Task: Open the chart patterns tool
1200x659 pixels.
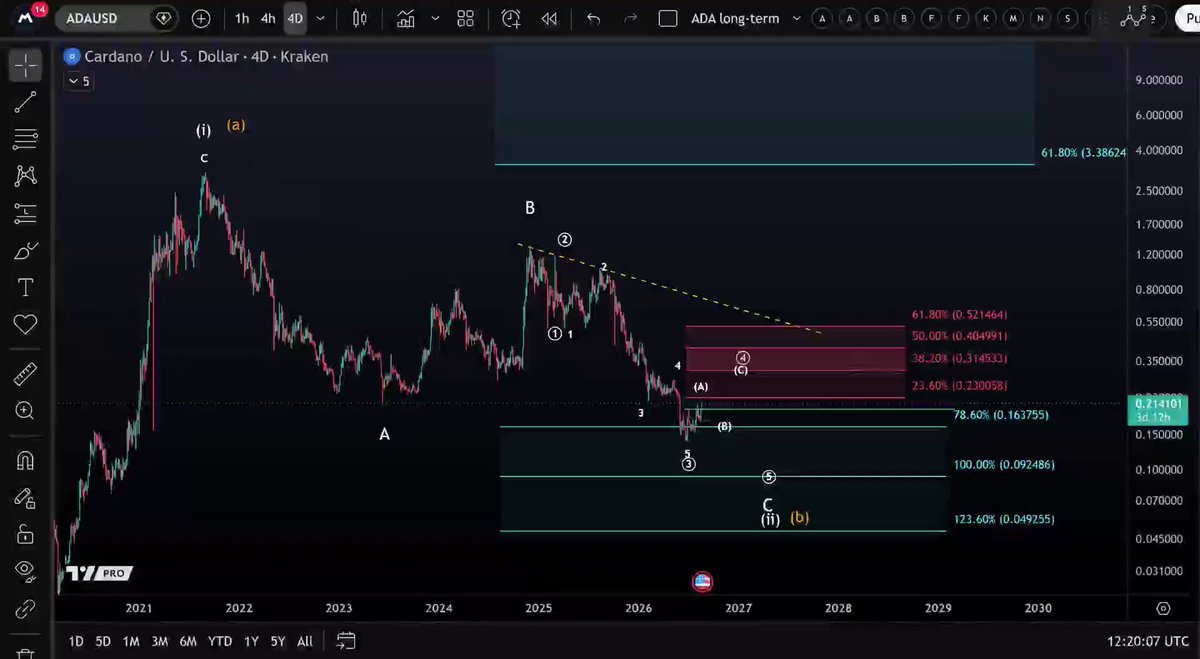Action: click(x=26, y=175)
